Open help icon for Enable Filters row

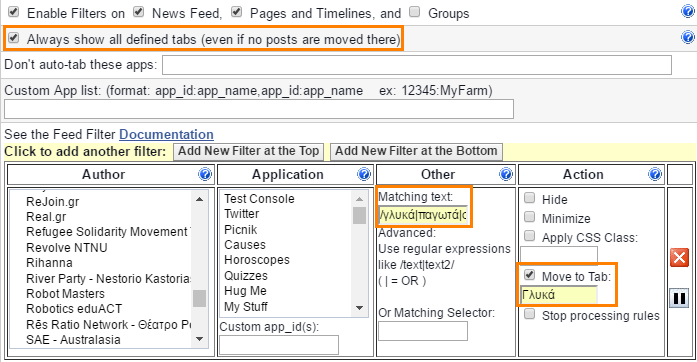[x=688, y=11]
